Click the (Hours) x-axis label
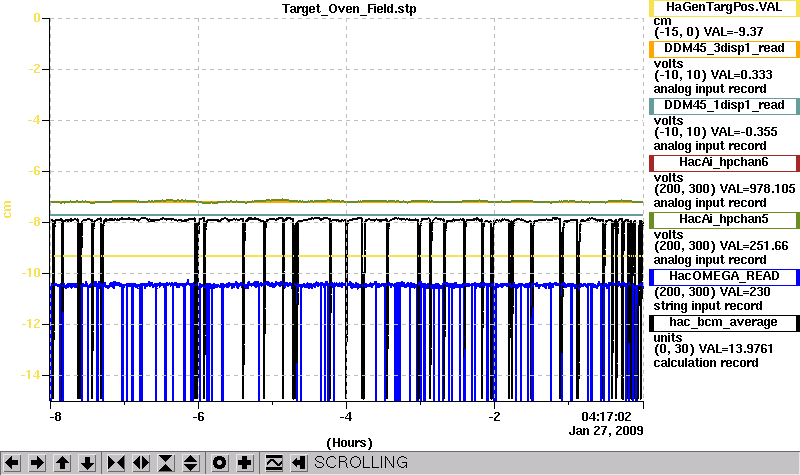Screen dimensions: 800x475 click(x=349, y=443)
